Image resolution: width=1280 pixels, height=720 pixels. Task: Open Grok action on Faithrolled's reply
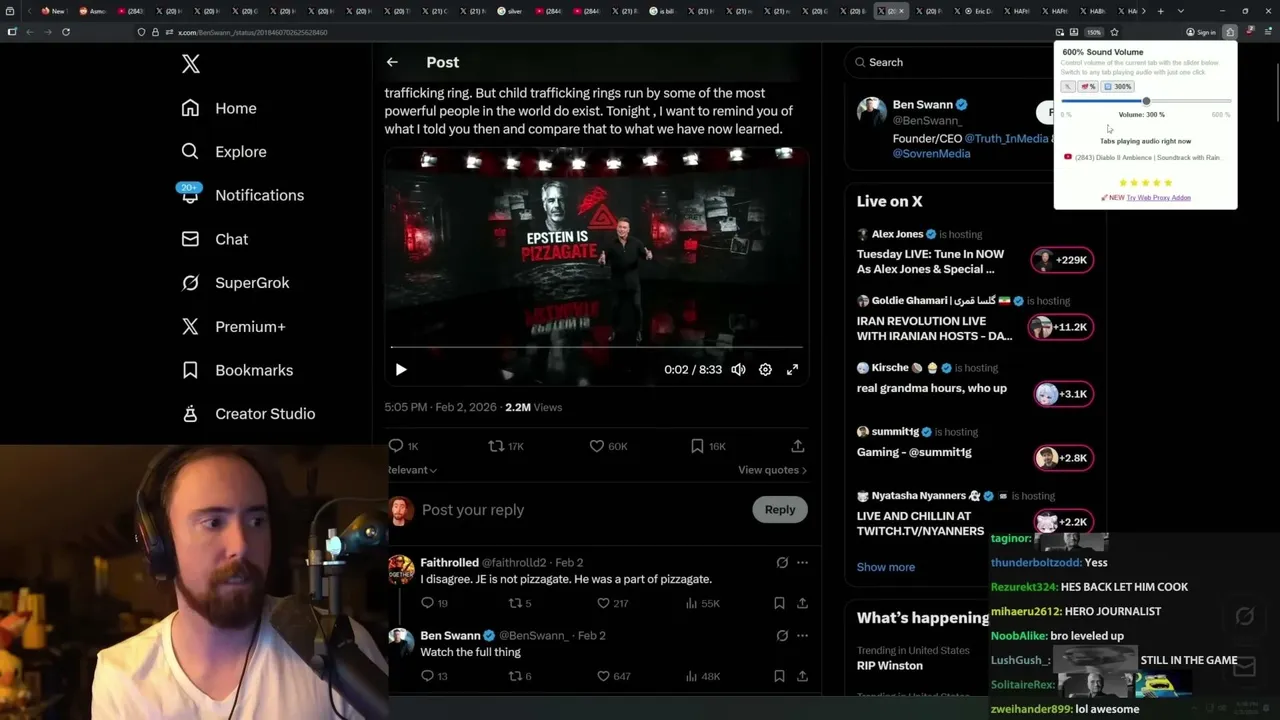click(x=782, y=563)
